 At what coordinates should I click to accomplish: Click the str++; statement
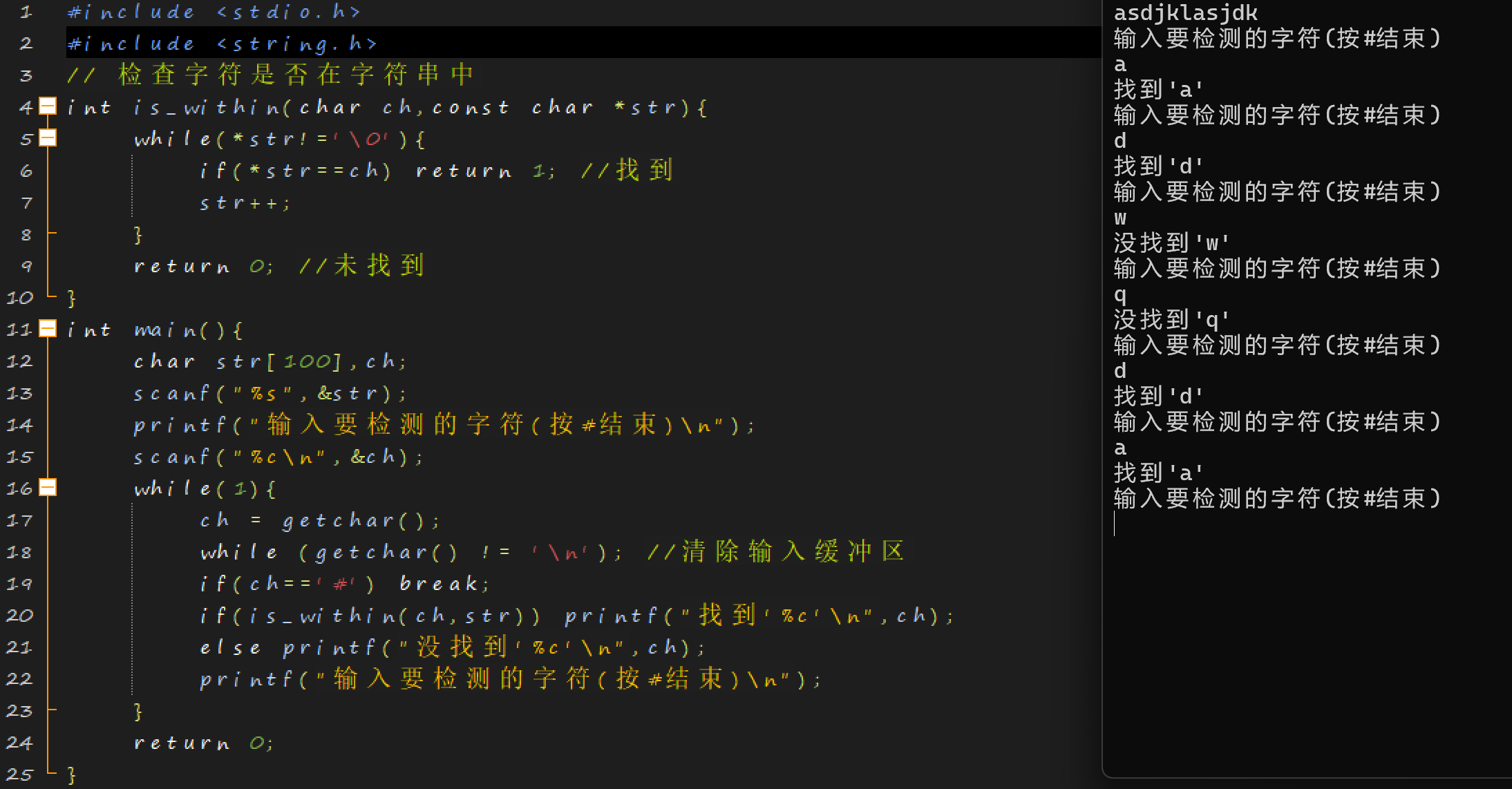(245, 202)
